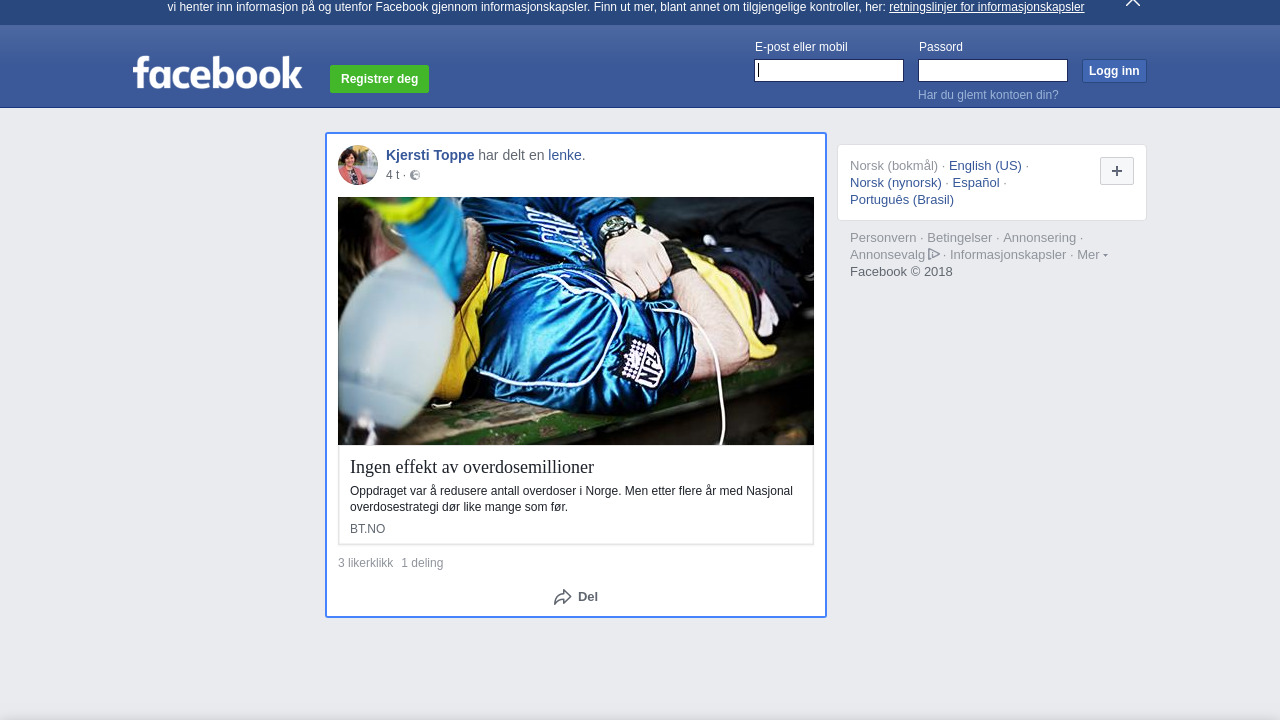Viewport: 1280px width, 720px height.
Task: Open the Annonsevalg footer link
Action: (888, 254)
